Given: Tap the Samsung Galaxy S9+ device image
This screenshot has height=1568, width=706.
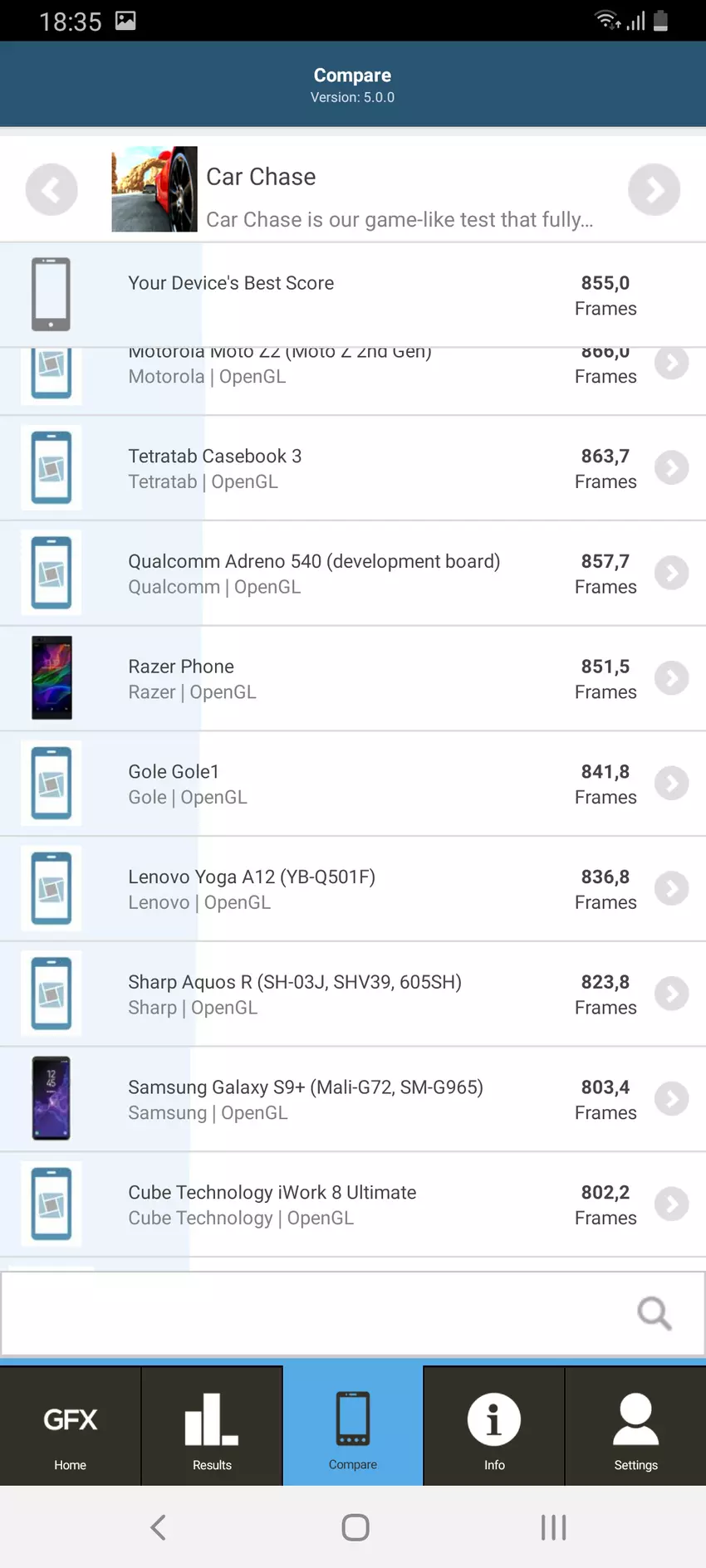Looking at the screenshot, I should pos(51,1098).
